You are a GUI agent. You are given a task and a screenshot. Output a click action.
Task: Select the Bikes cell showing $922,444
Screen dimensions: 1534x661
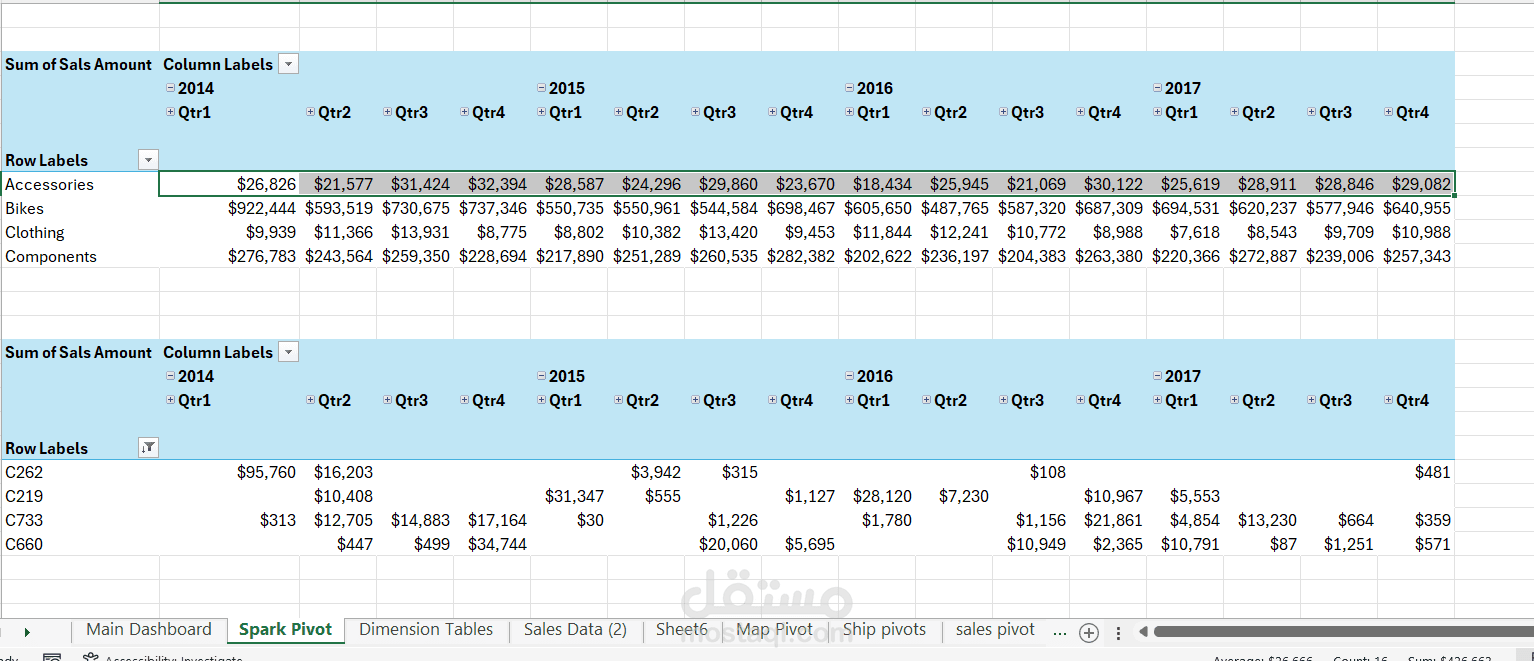(x=229, y=208)
